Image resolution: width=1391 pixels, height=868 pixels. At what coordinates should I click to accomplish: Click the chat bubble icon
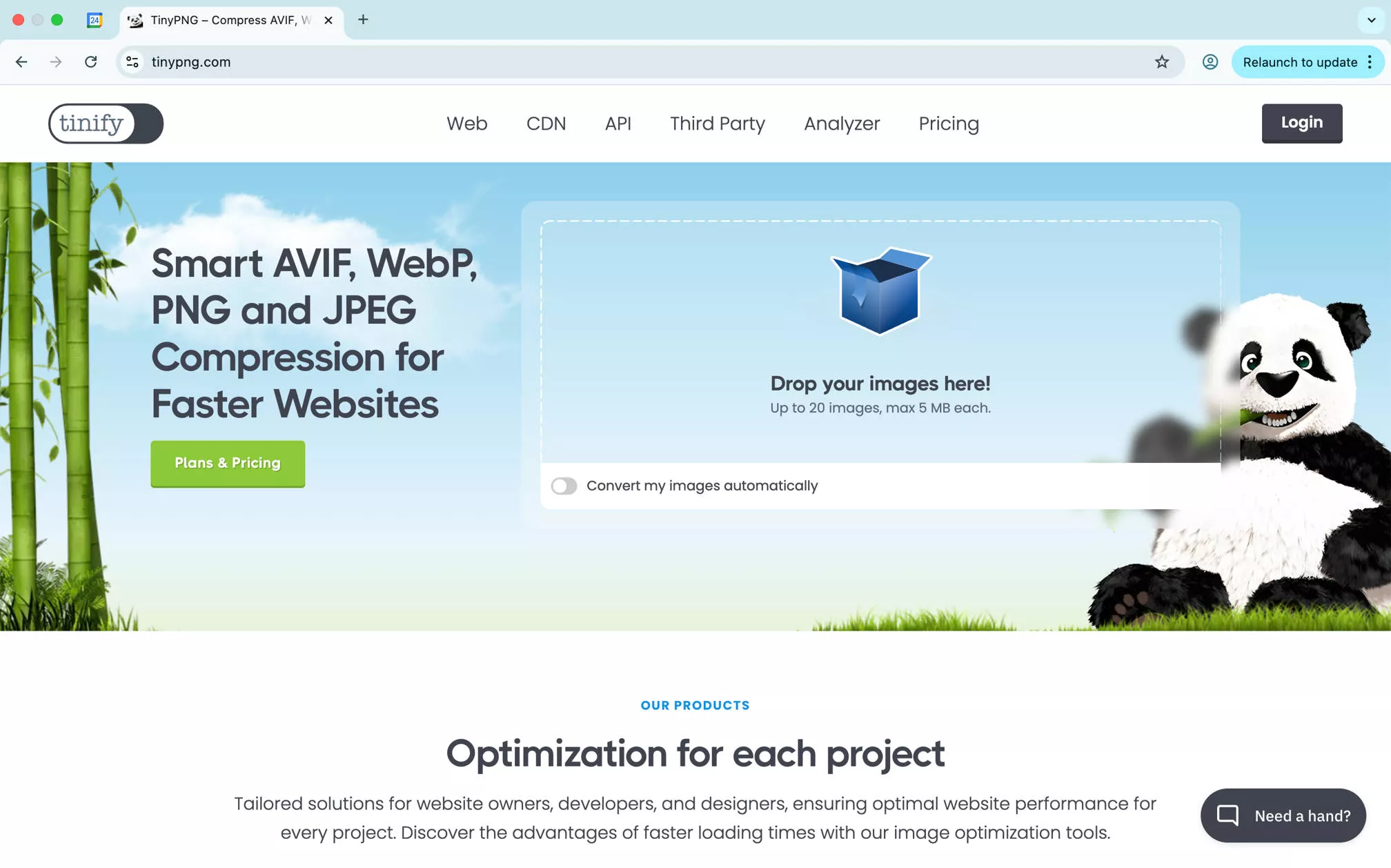[x=1228, y=816]
